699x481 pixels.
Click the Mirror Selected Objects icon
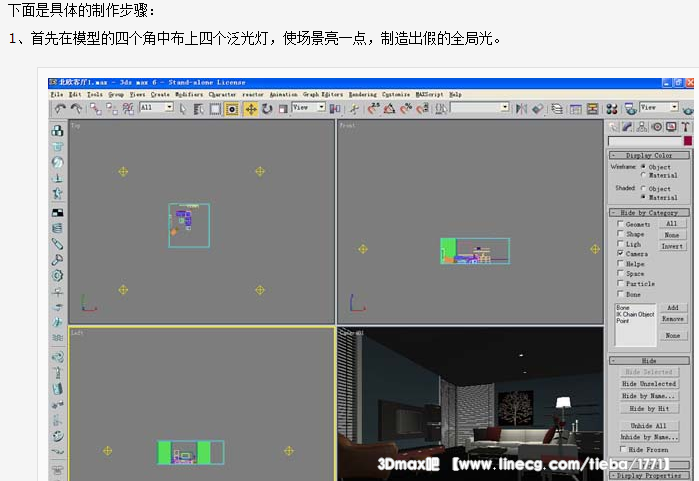pos(521,108)
